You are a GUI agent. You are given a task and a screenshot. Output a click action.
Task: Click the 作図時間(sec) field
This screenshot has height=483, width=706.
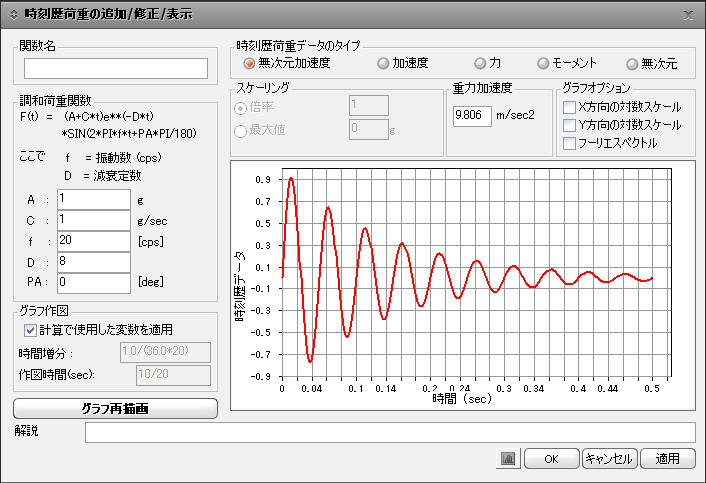pos(173,375)
